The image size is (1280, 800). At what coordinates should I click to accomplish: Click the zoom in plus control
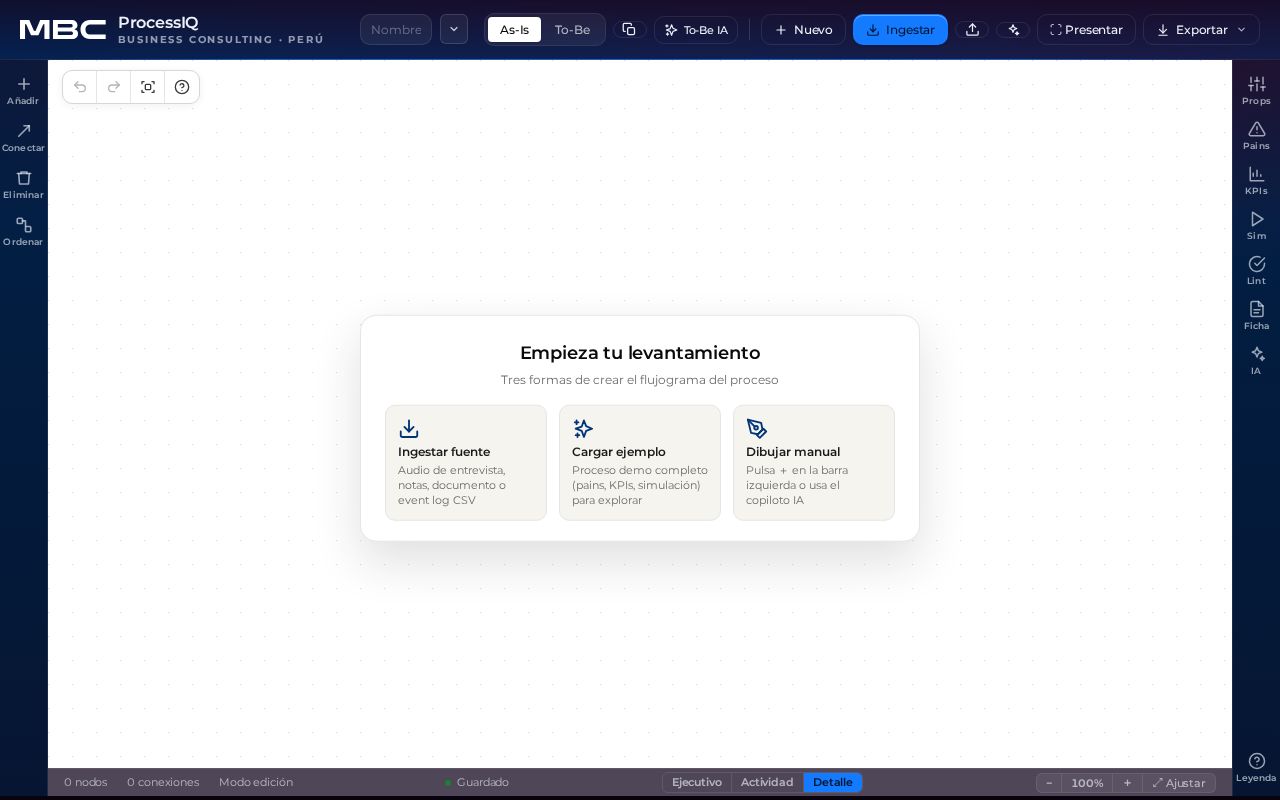click(x=1127, y=783)
